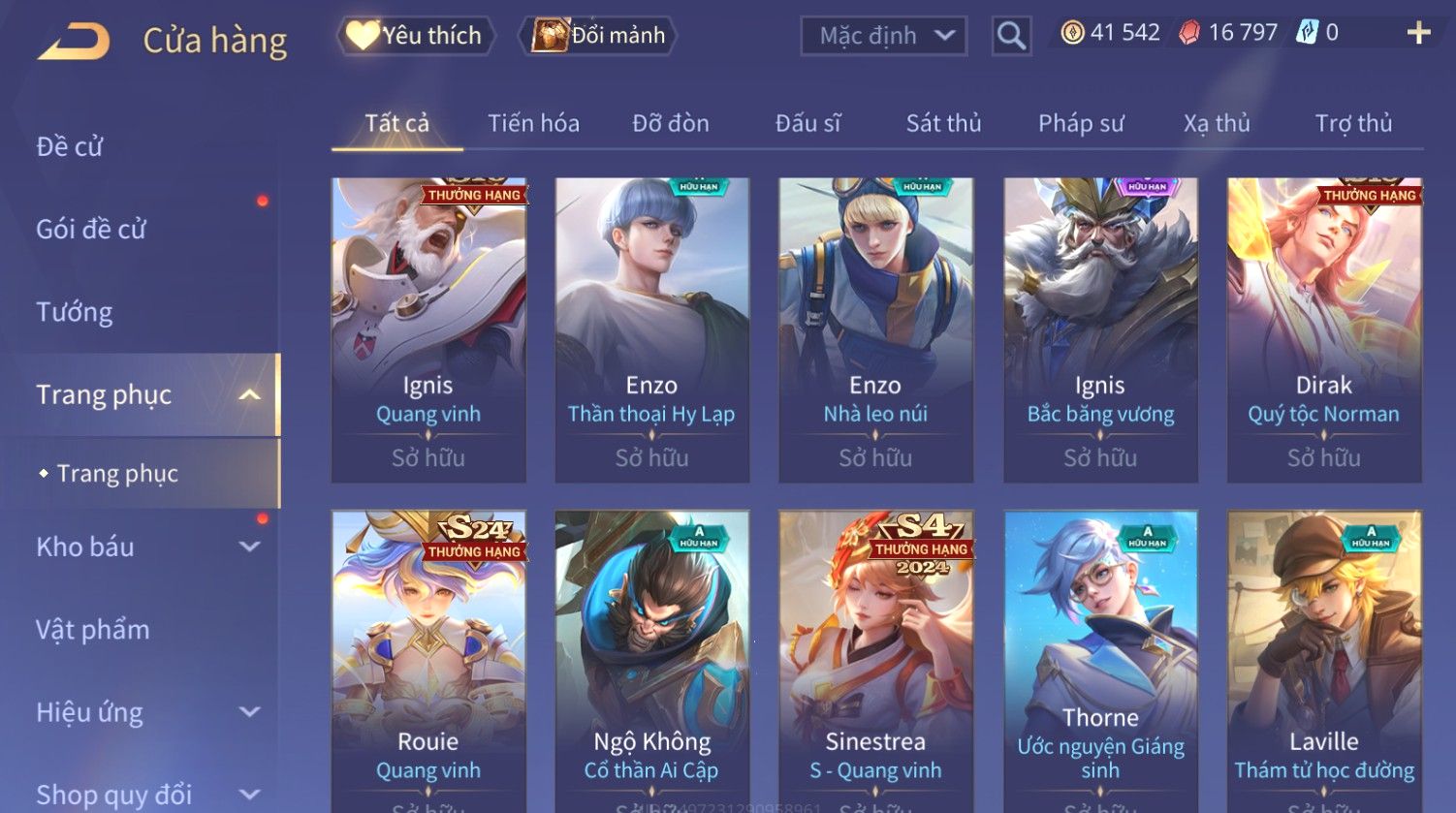The width and height of the screenshot is (1456, 813).
Task: Open the search magnifier icon
Action: tap(1011, 37)
